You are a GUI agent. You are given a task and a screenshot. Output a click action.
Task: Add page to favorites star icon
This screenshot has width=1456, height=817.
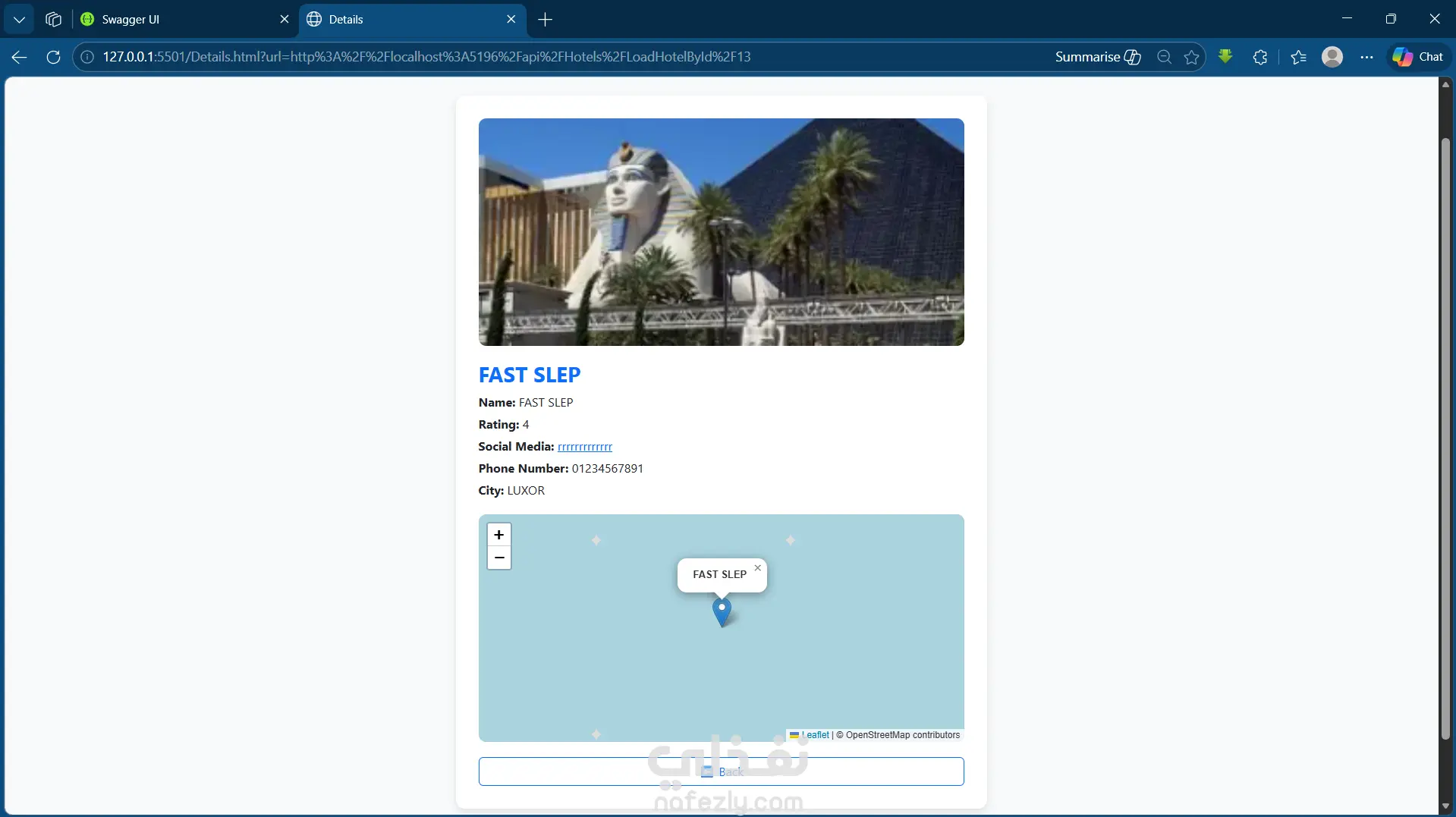1191,57
